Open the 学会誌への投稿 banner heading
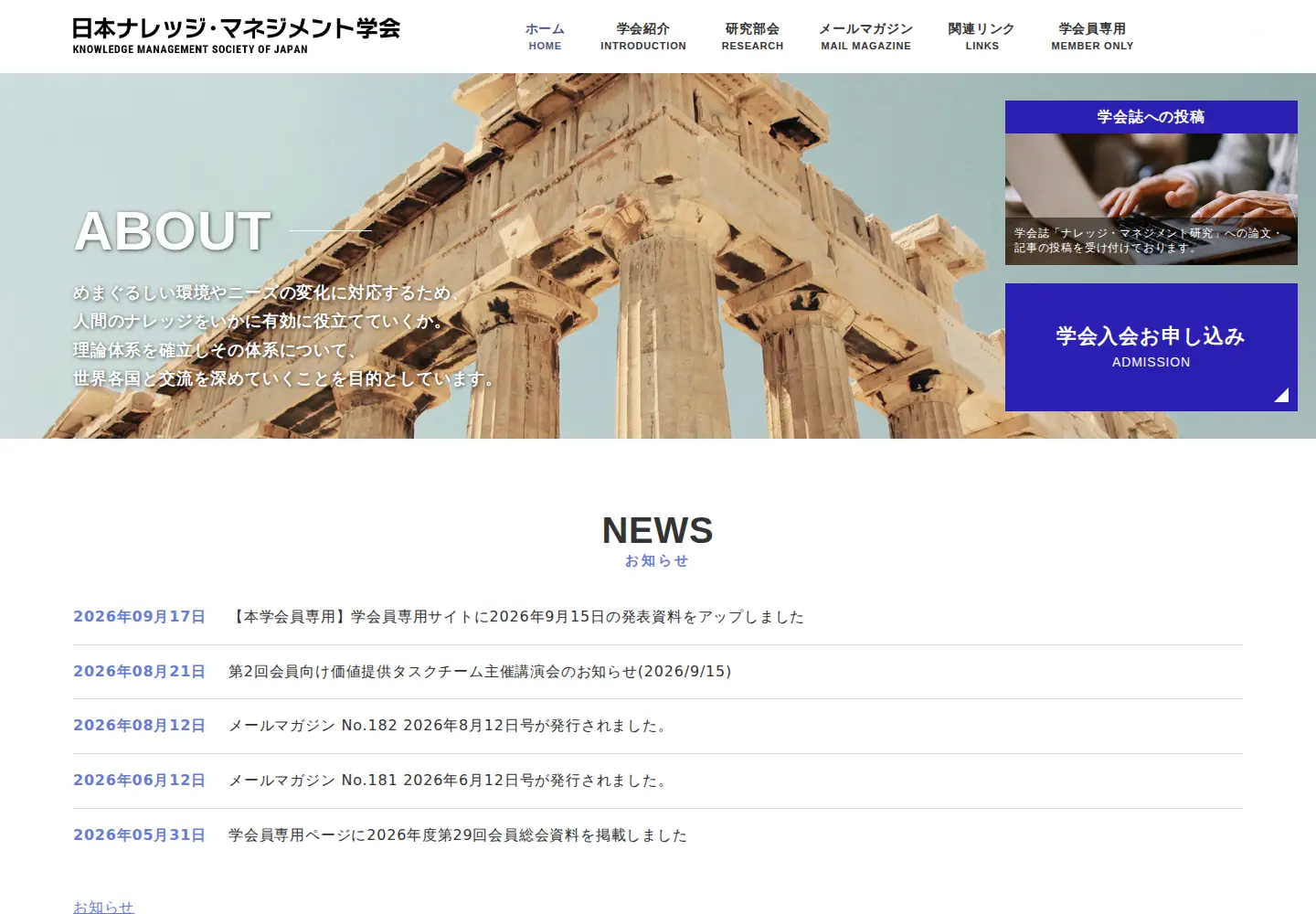Viewport: 1316px width, 914px height. click(1151, 117)
